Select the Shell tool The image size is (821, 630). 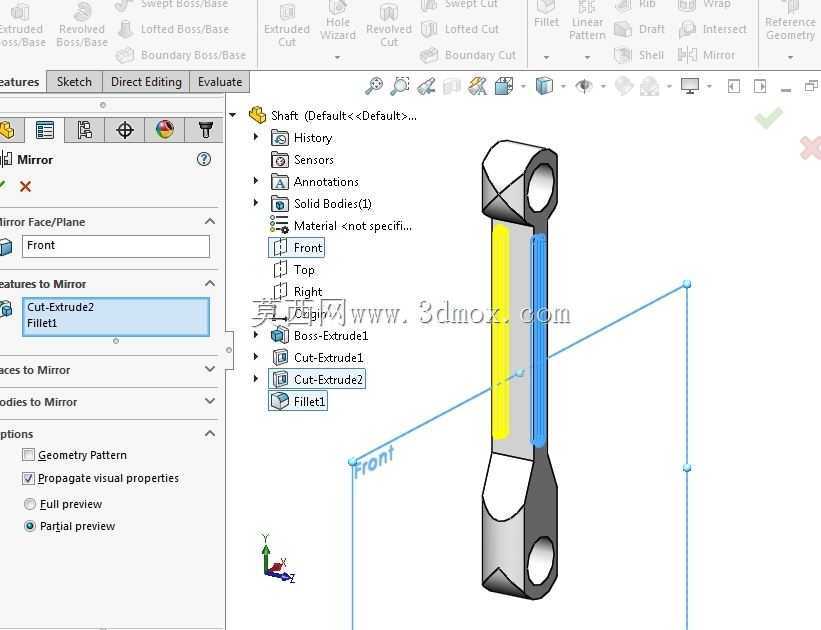pos(639,55)
